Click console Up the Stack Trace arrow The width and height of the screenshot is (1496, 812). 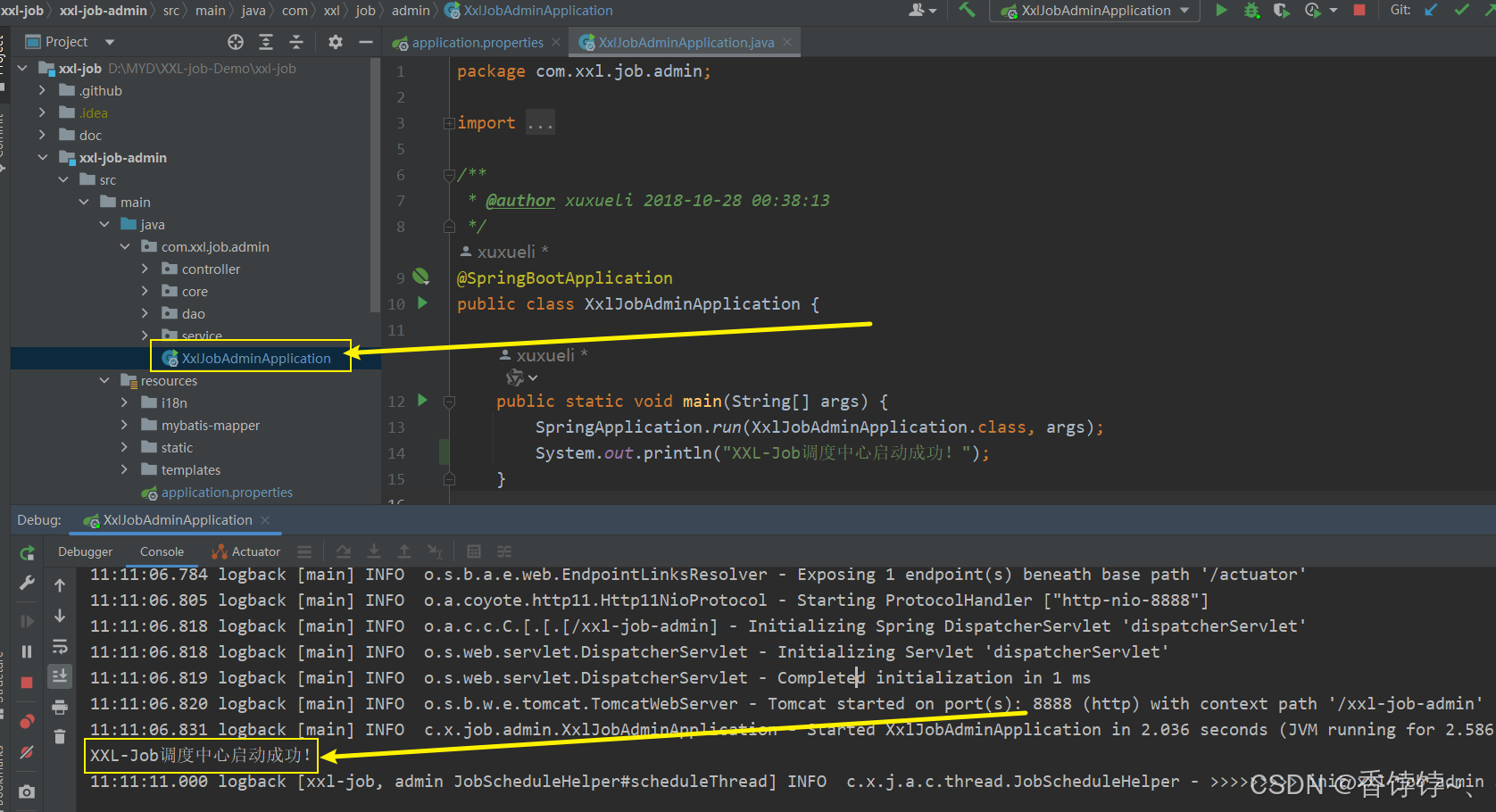coord(60,585)
